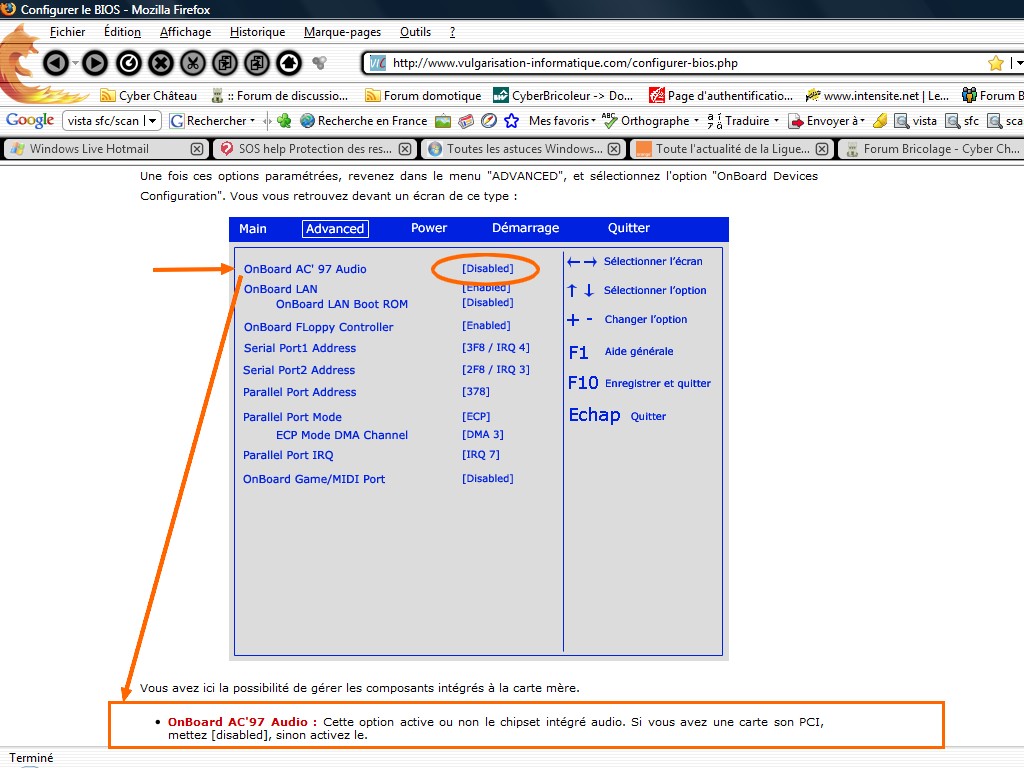Reload the current page

click(x=129, y=64)
